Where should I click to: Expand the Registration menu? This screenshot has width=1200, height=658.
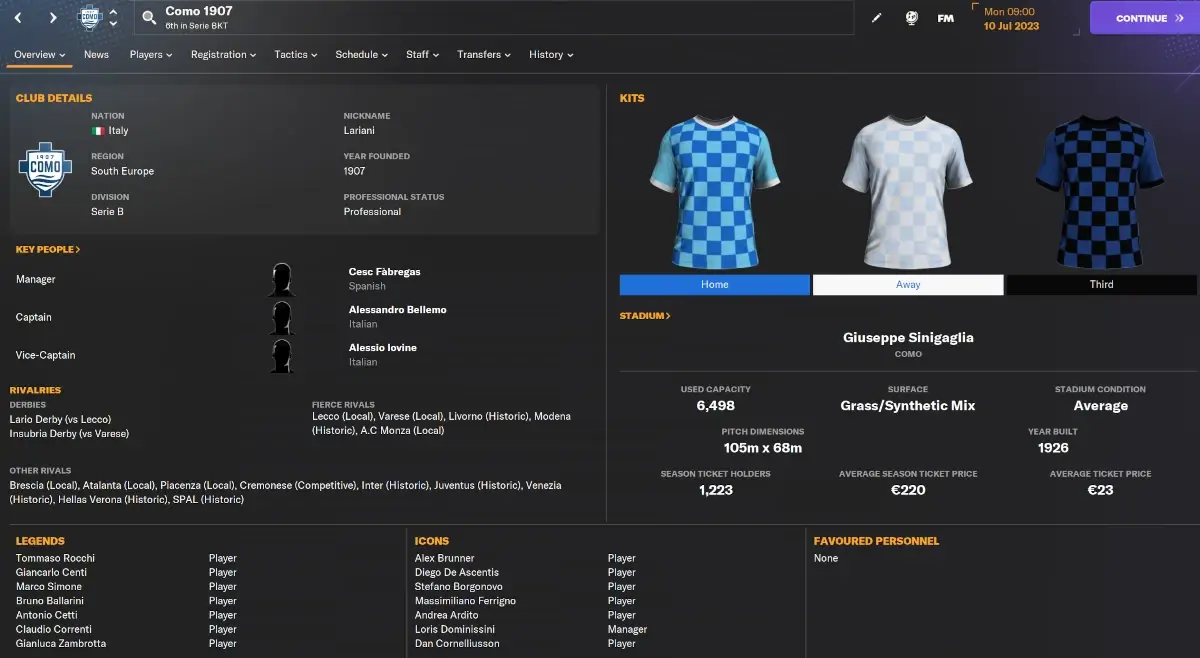pyautogui.click(x=224, y=55)
